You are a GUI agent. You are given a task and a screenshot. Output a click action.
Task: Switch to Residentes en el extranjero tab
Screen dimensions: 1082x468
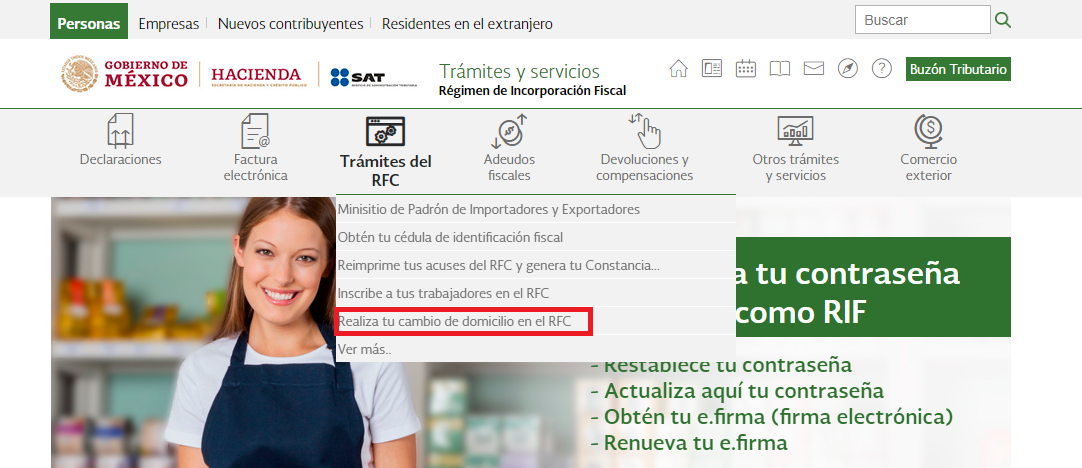tap(467, 23)
